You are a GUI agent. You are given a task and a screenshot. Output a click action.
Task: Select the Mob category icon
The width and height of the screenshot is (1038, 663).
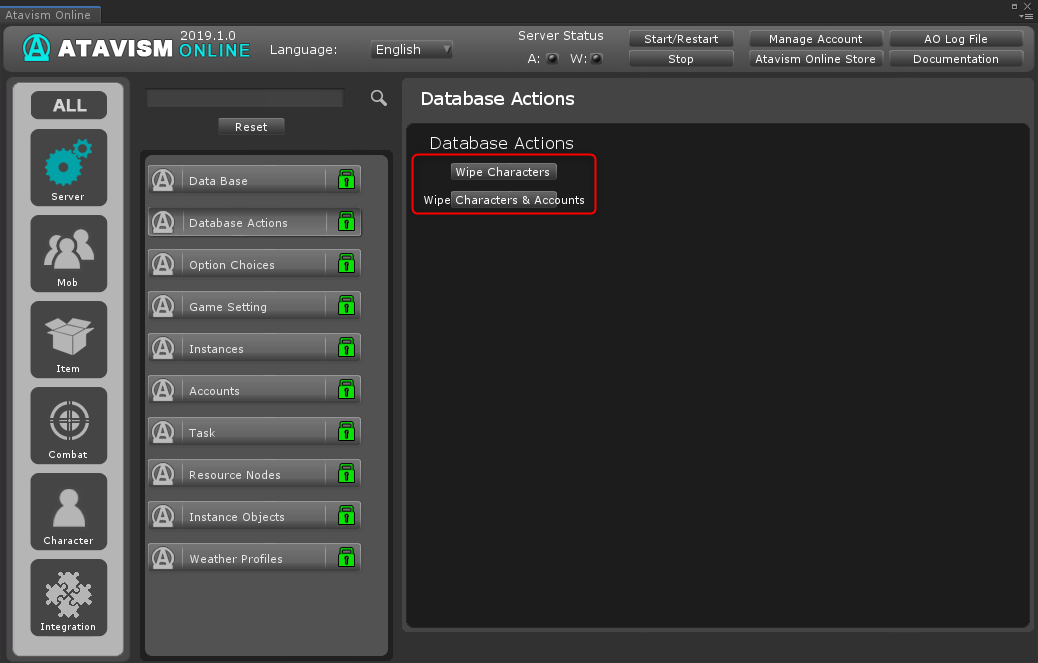point(68,252)
